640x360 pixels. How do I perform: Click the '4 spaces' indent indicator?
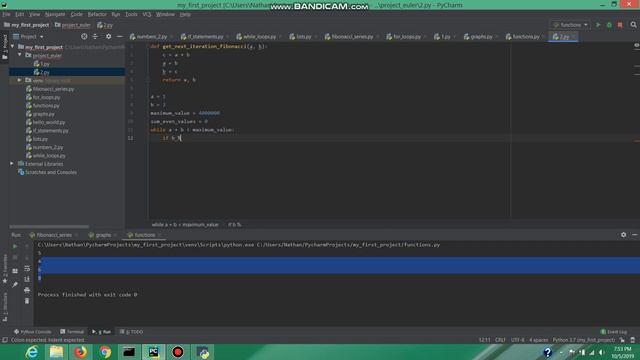[x=538, y=340]
